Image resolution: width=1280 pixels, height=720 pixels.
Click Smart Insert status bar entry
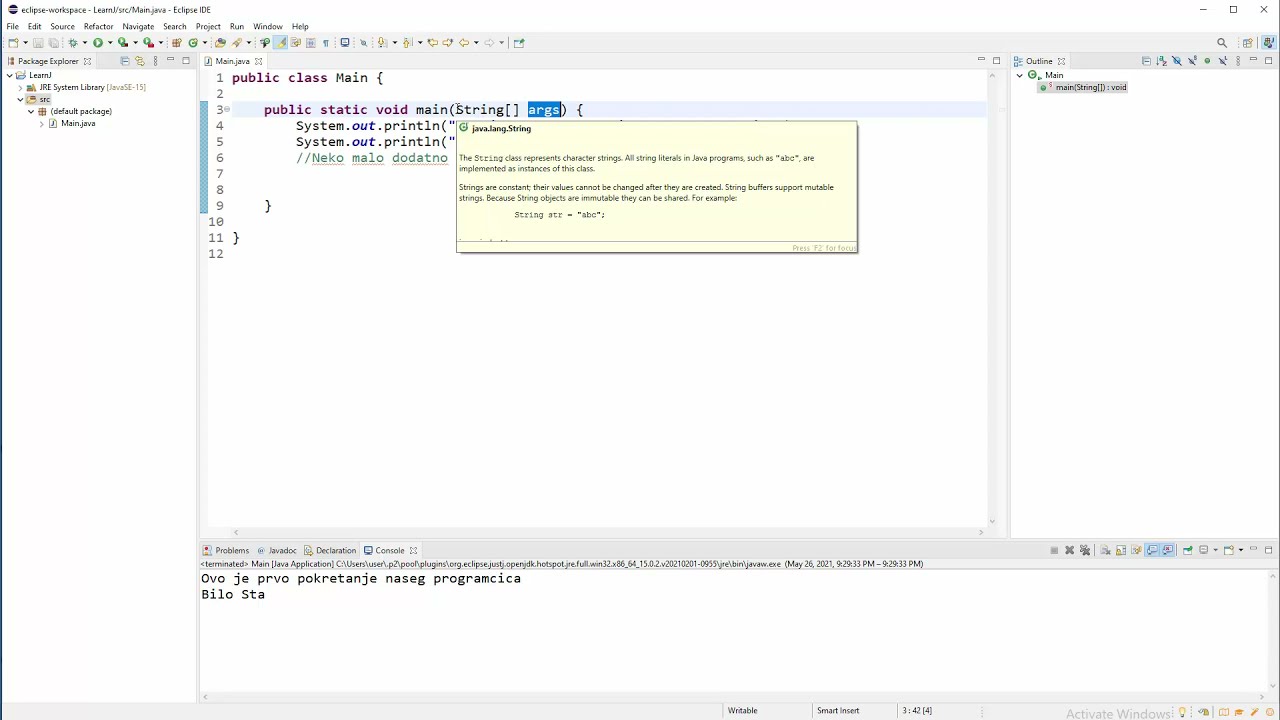(x=838, y=710)
